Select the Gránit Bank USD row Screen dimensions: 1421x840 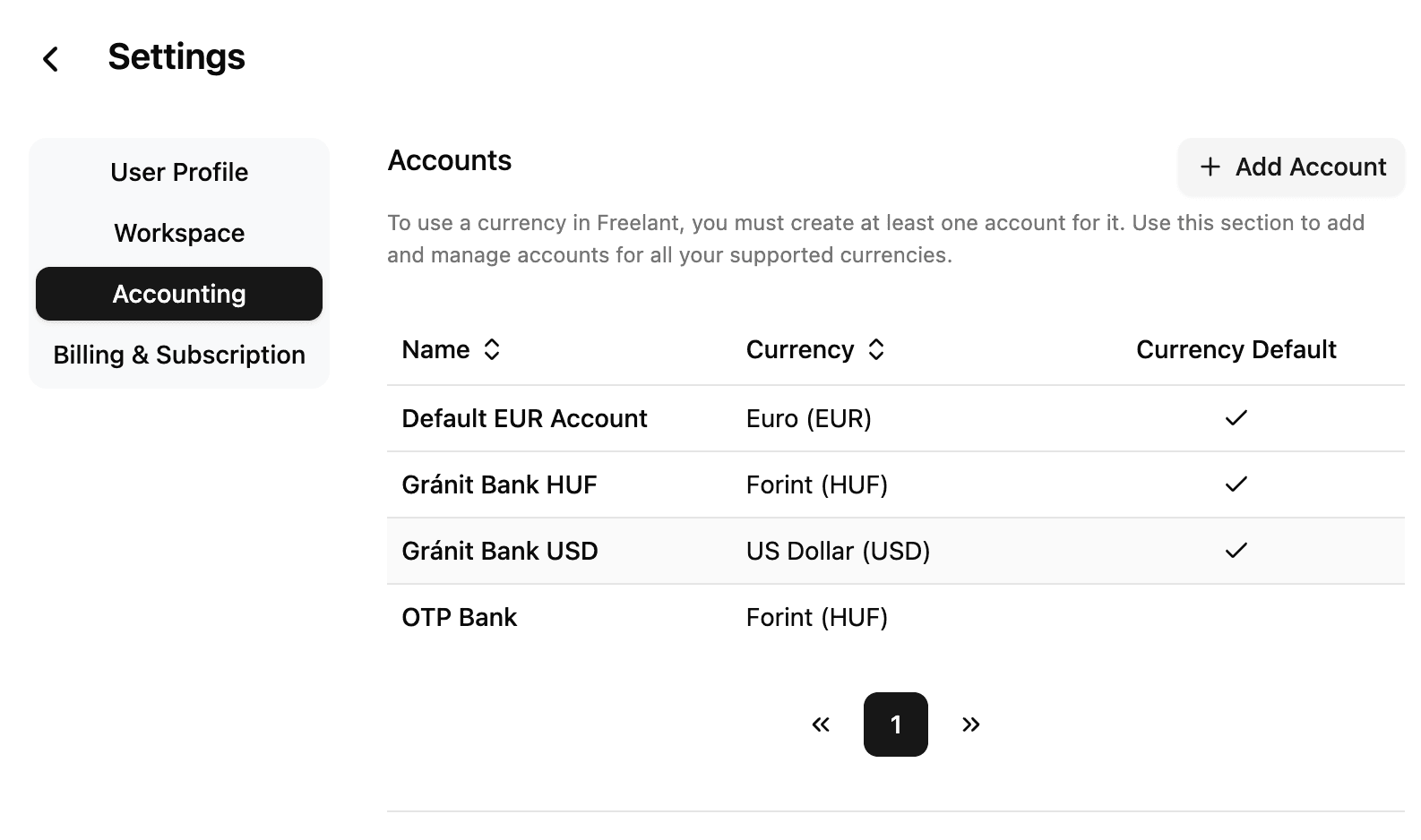[501, 551]
